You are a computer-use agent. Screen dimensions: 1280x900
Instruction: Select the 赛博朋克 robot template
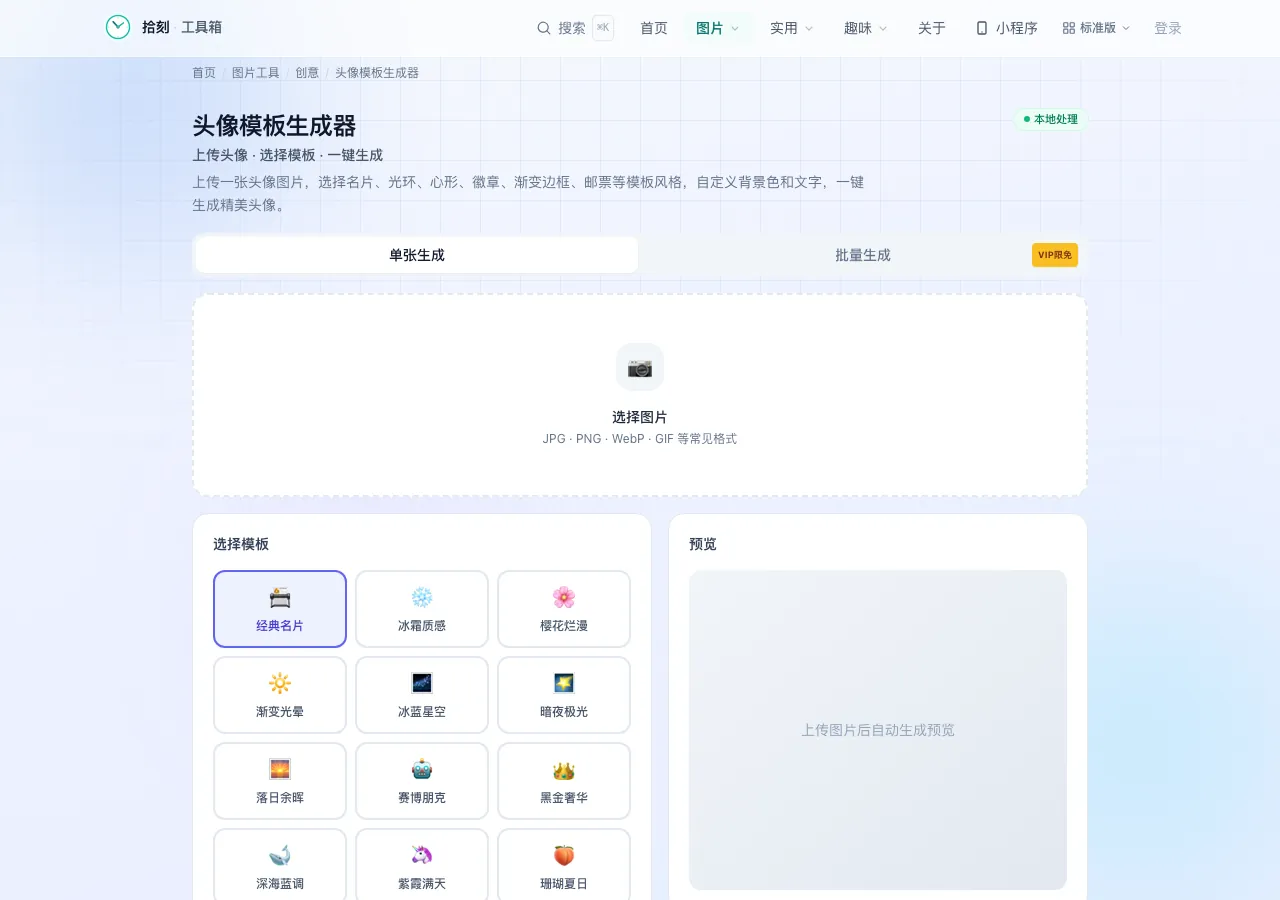[x=422, y=781]
